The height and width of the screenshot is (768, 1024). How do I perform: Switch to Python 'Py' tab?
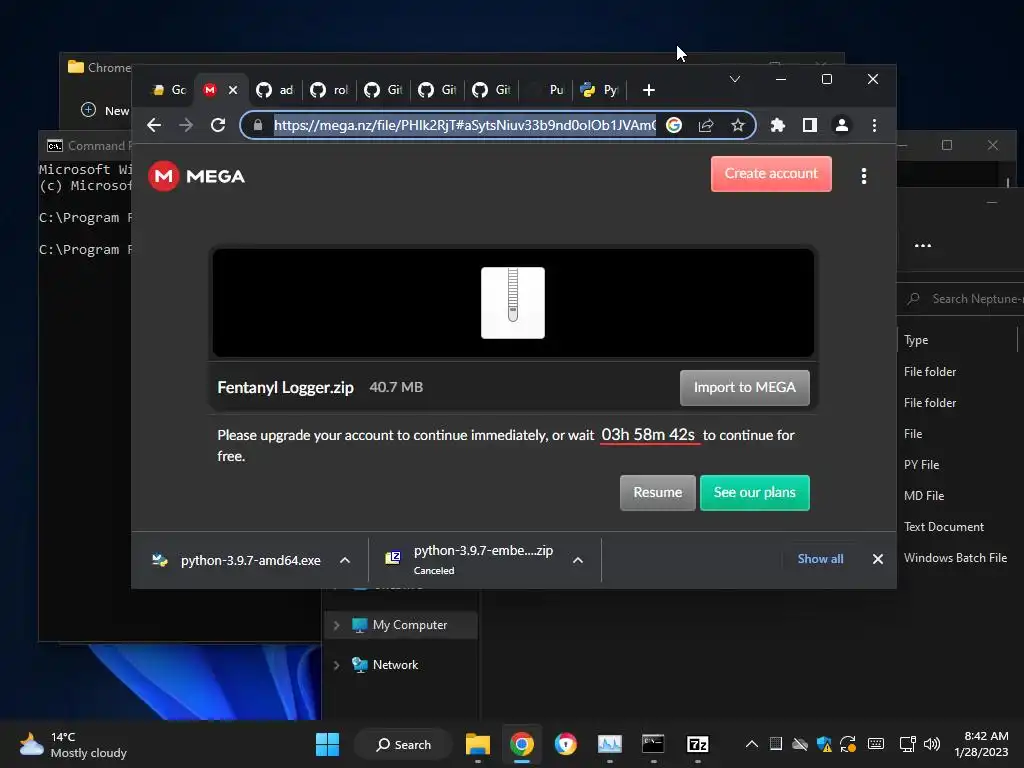[x=600, y=90]
